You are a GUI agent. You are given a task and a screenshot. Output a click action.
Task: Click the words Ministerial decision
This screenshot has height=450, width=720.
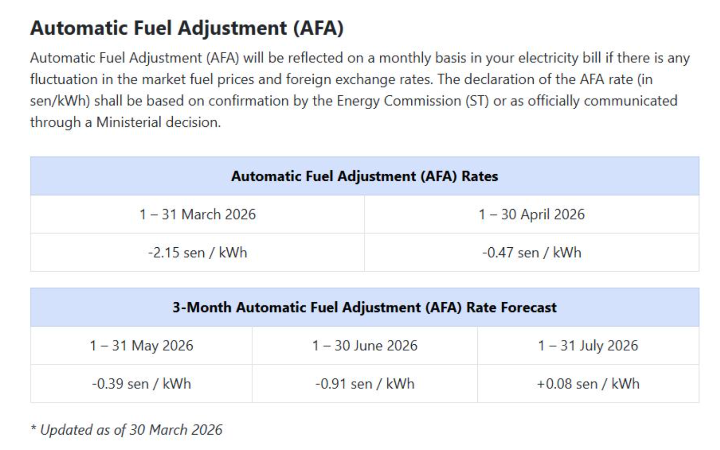pyautogui.click(x=158, y=122)
